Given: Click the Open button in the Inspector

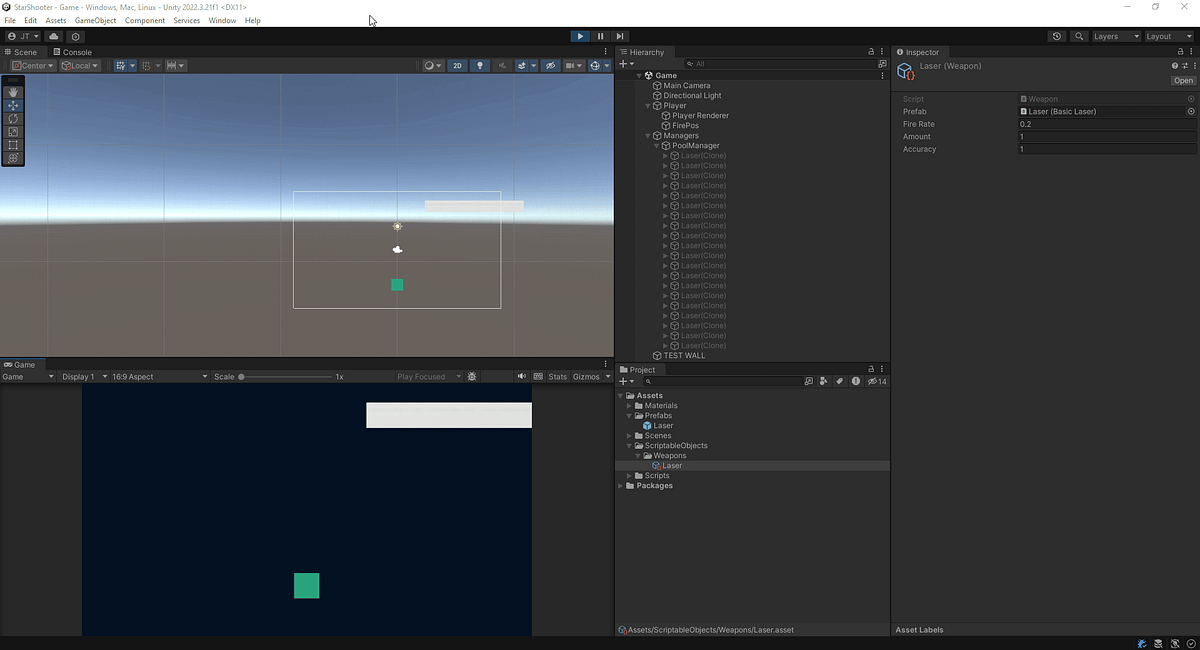Looking at the screenshot, I should coord(1183,80).
